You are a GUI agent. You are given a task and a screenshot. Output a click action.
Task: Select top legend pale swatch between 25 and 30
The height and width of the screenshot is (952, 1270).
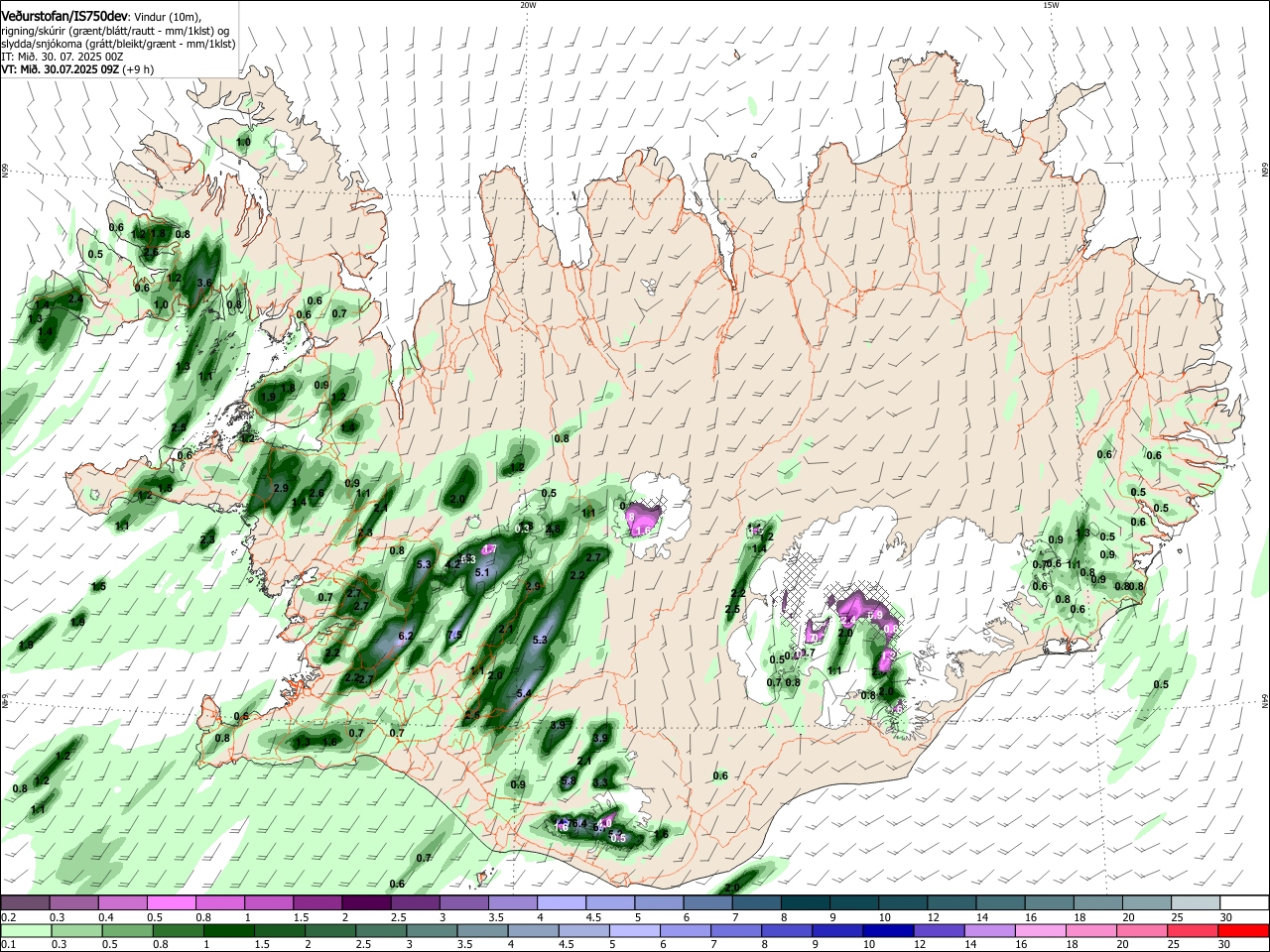1194,903
